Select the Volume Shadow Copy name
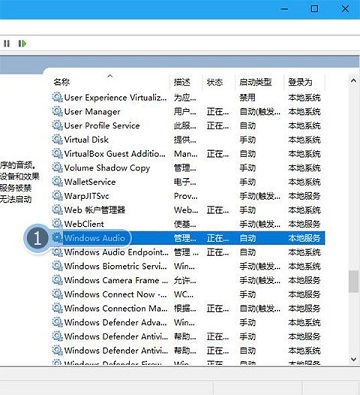This screenshot has height=395, width=360. tap(107, 168)
